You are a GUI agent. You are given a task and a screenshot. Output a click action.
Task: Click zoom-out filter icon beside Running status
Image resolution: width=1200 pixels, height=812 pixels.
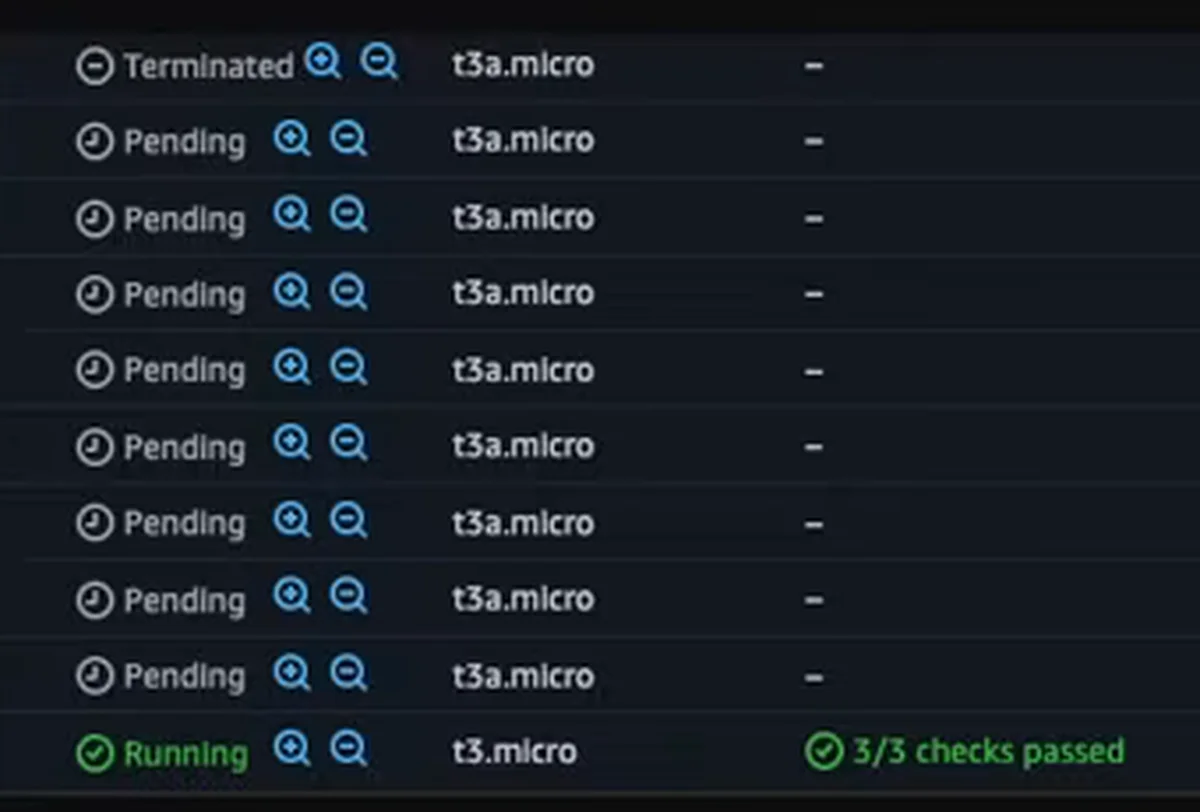(x=349, y=749)
